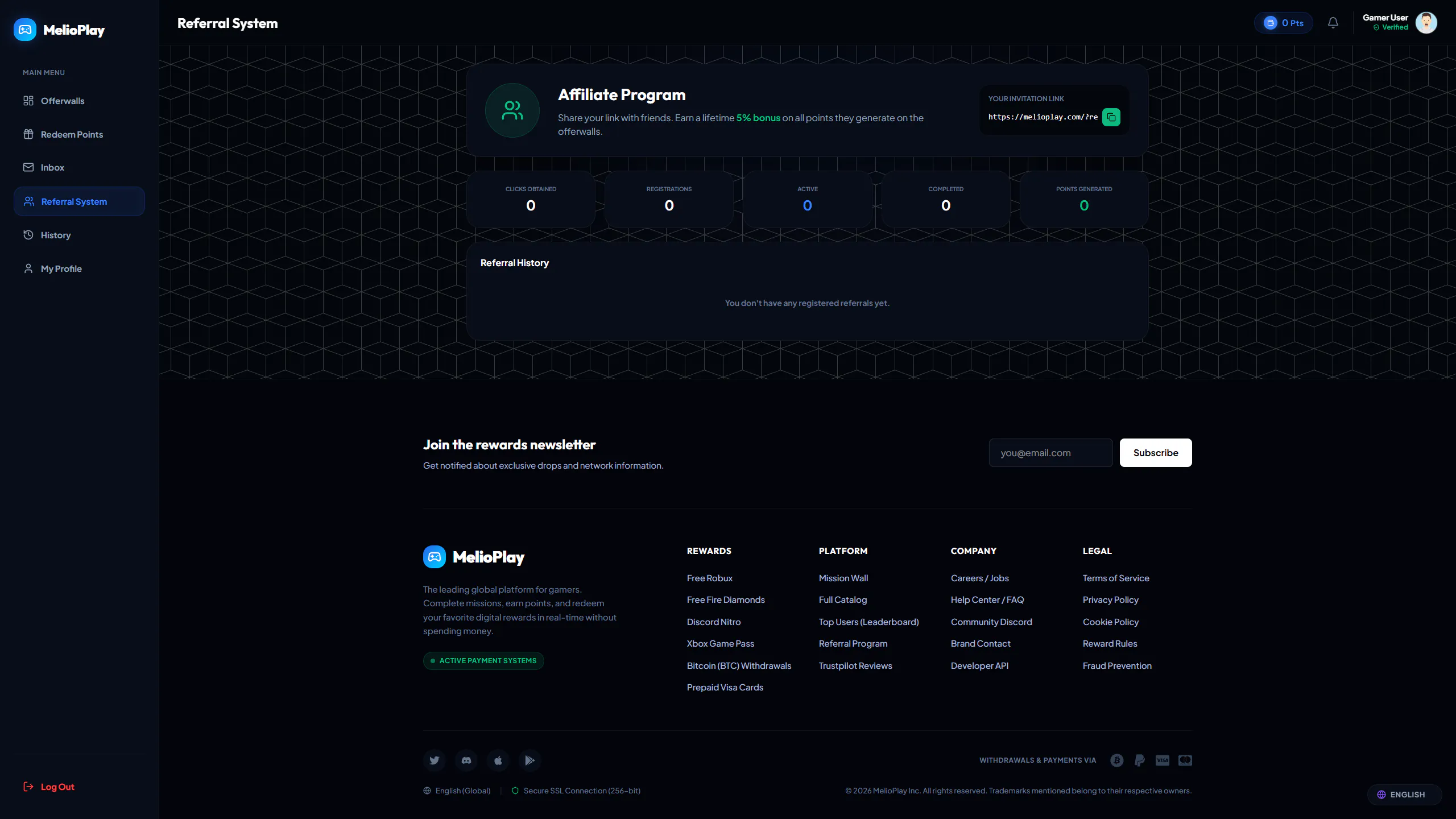Focus the newsletter email input field

[1050, 453]
